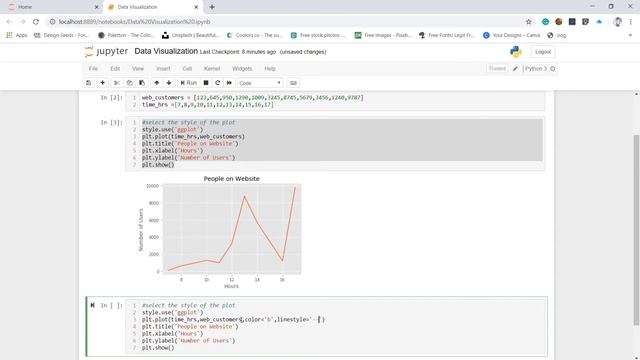Click the blue cloud extension icon
The height and width of the screenshot is (360, 640).
point(599,22)
